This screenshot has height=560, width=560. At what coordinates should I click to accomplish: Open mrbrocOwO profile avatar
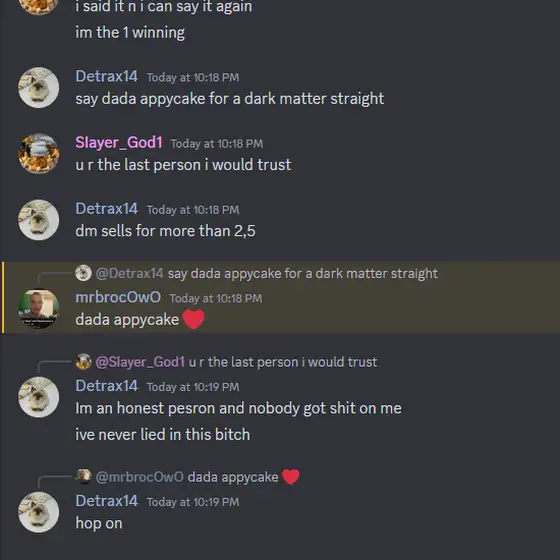pyautogui.click(x=39, y=309)
